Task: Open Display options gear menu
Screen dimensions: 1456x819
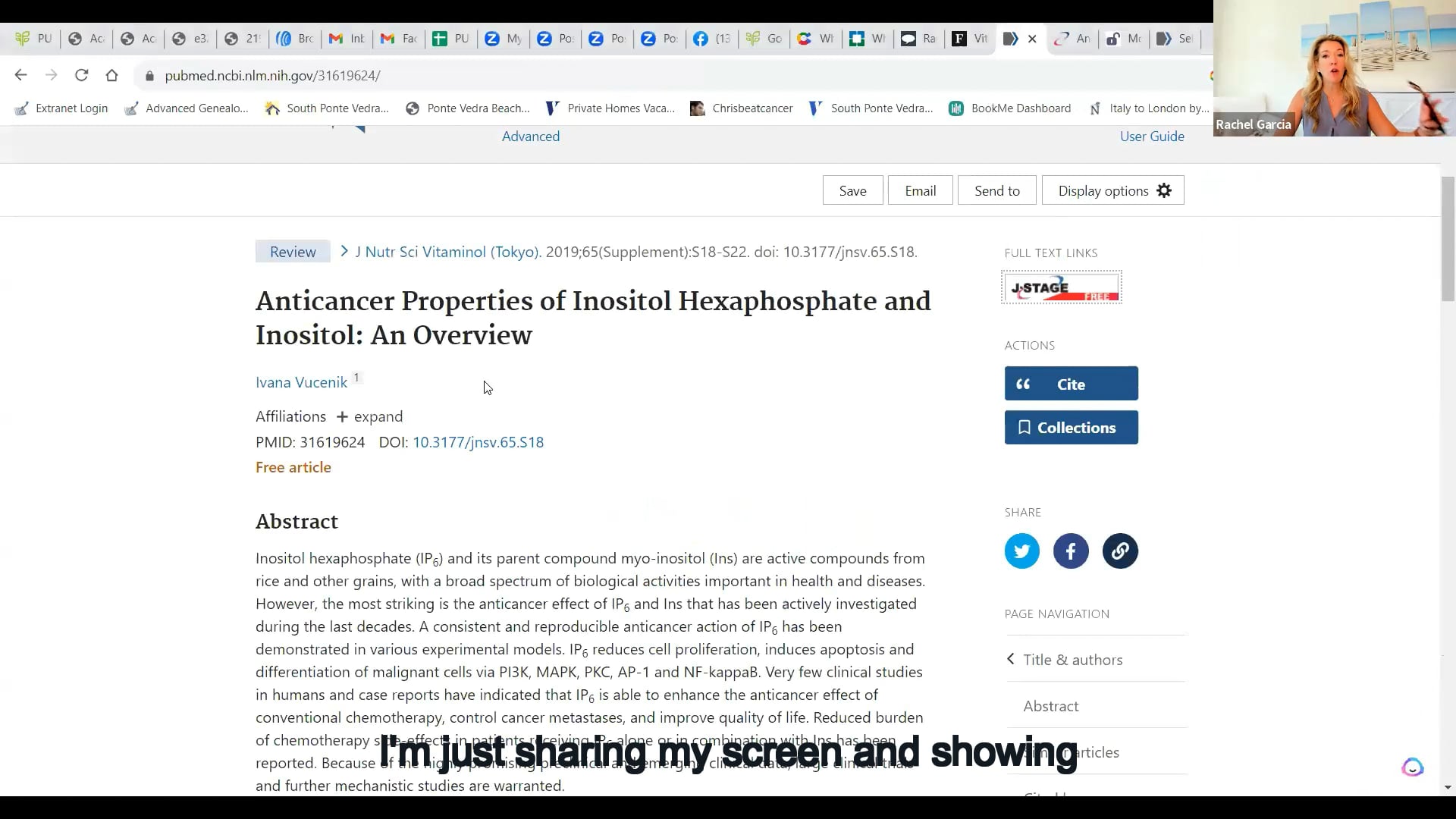Action: [1112, 190]
